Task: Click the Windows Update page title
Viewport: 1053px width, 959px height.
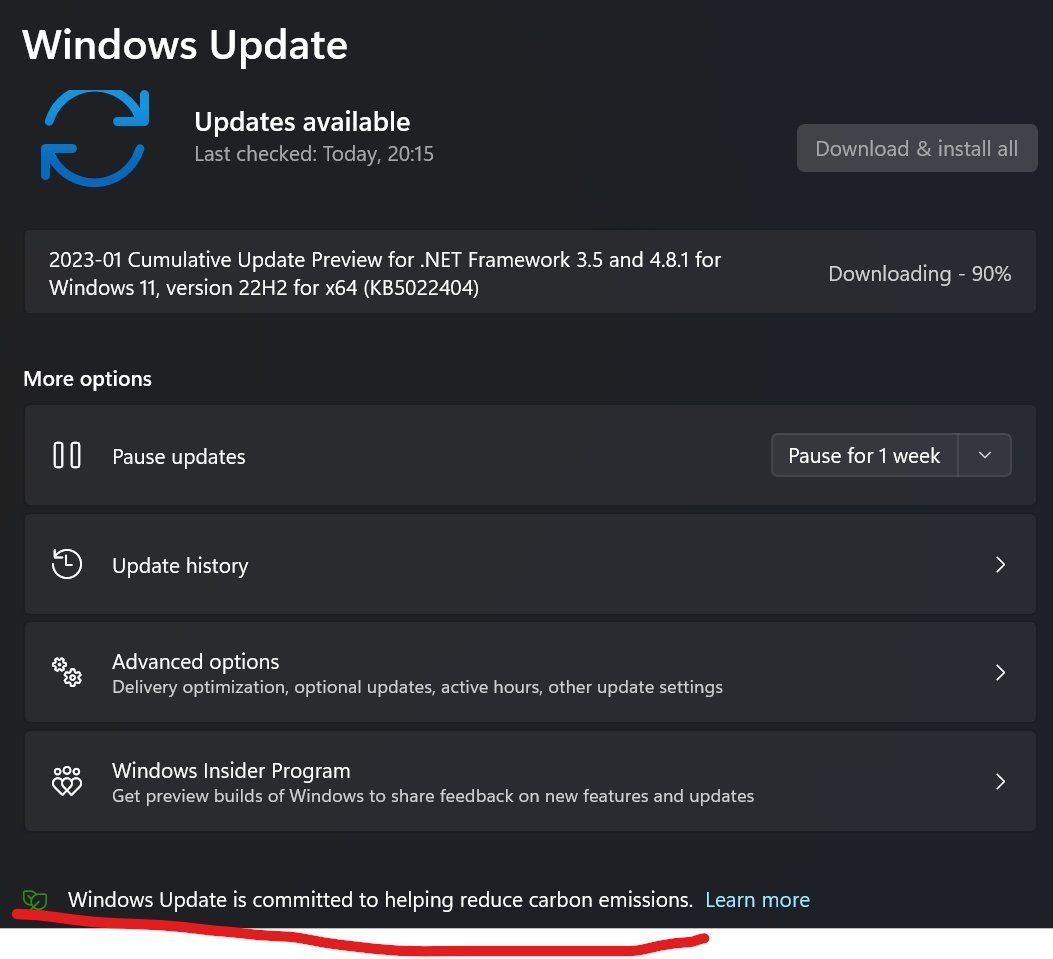Action: [x=185, y=45]
